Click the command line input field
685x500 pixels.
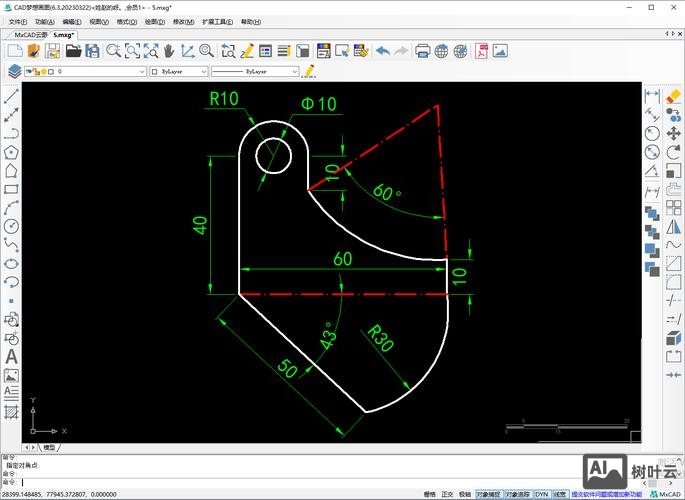300,482
